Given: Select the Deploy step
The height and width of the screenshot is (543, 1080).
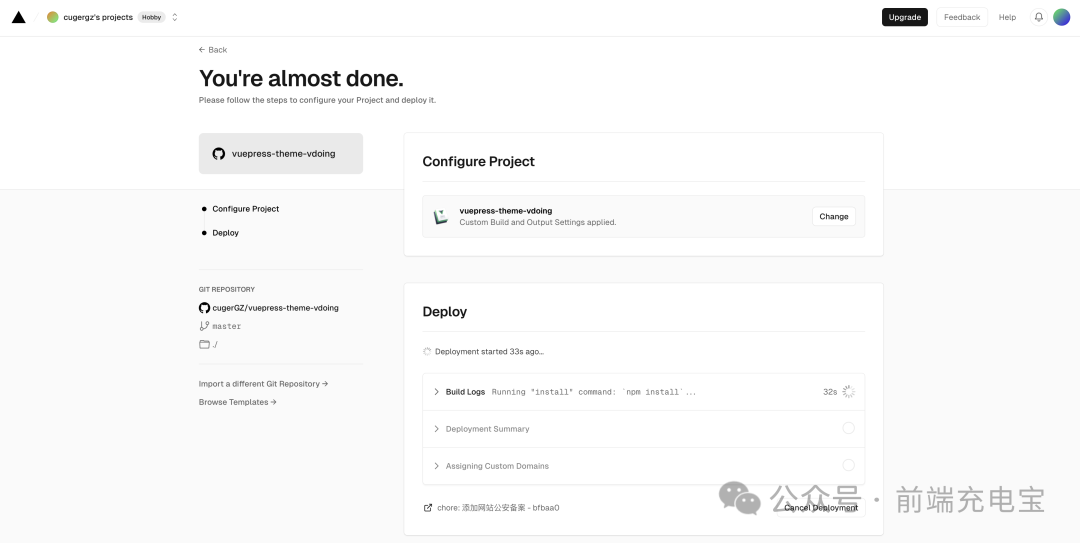Looking at the screenshot, I should coord(225,233).
